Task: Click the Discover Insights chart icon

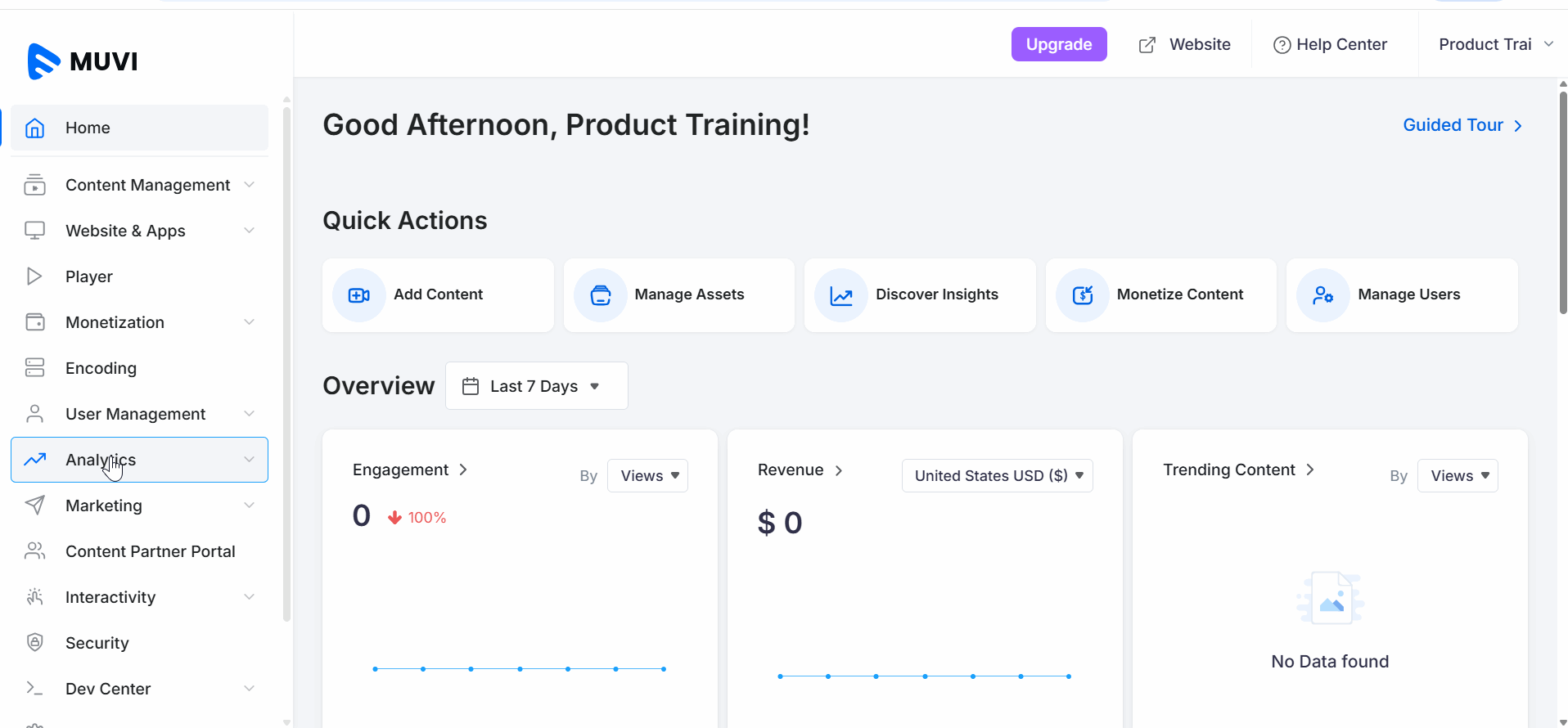Action: pyautogui.click(x=841, y=295)
